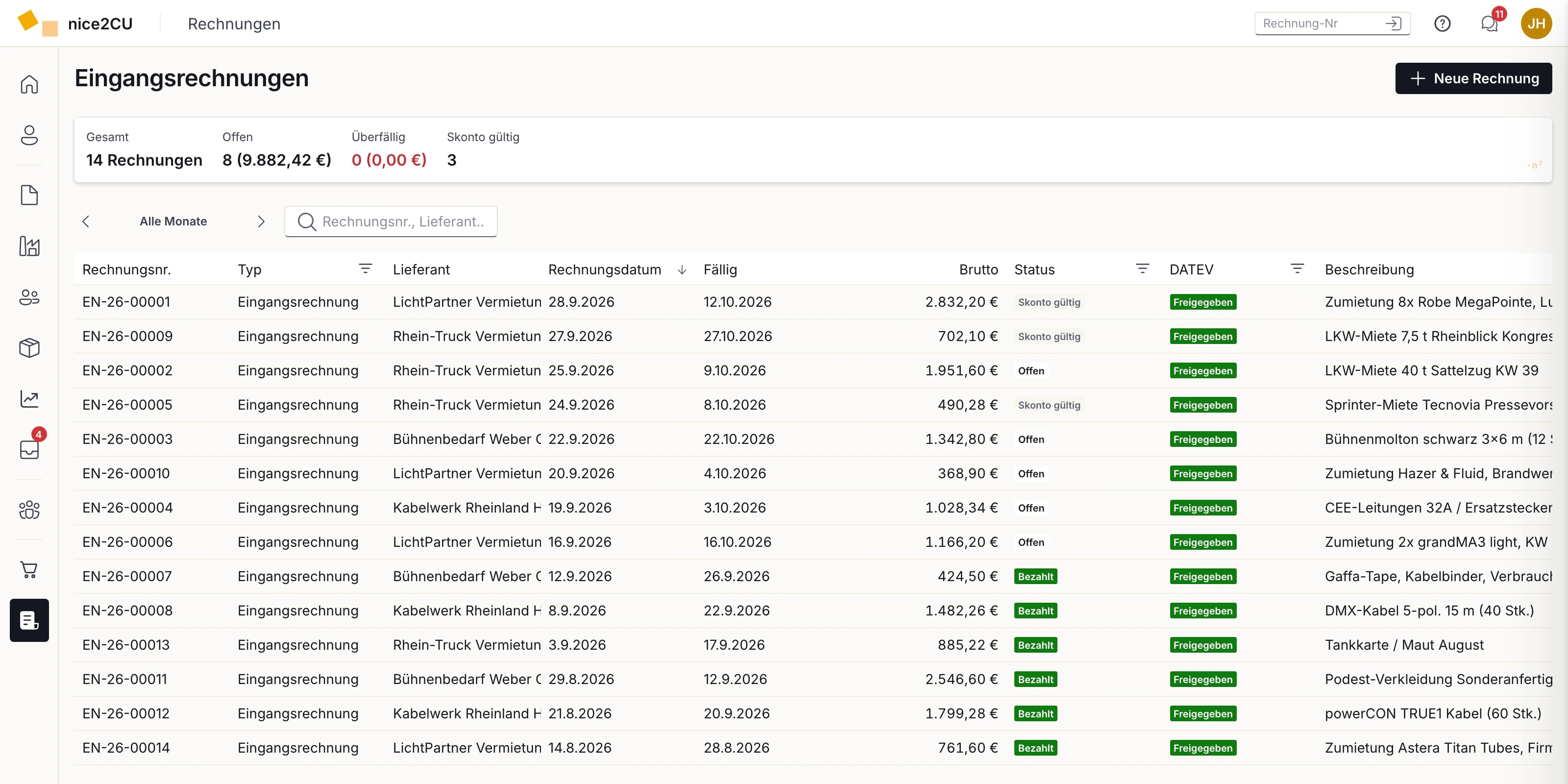Open filter on the DATEV column
The image size is (1568, 784).
pyautogui.click(x=1297, y=269)
